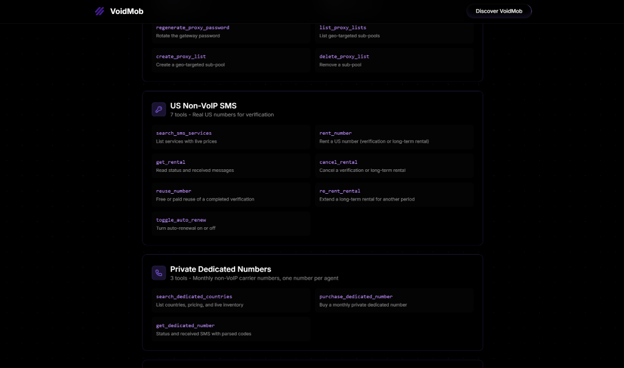This screenshot has width=624, height=368.
Task: Select the purchase_dedicated_number tool card
Action: [x=394, y=301]
